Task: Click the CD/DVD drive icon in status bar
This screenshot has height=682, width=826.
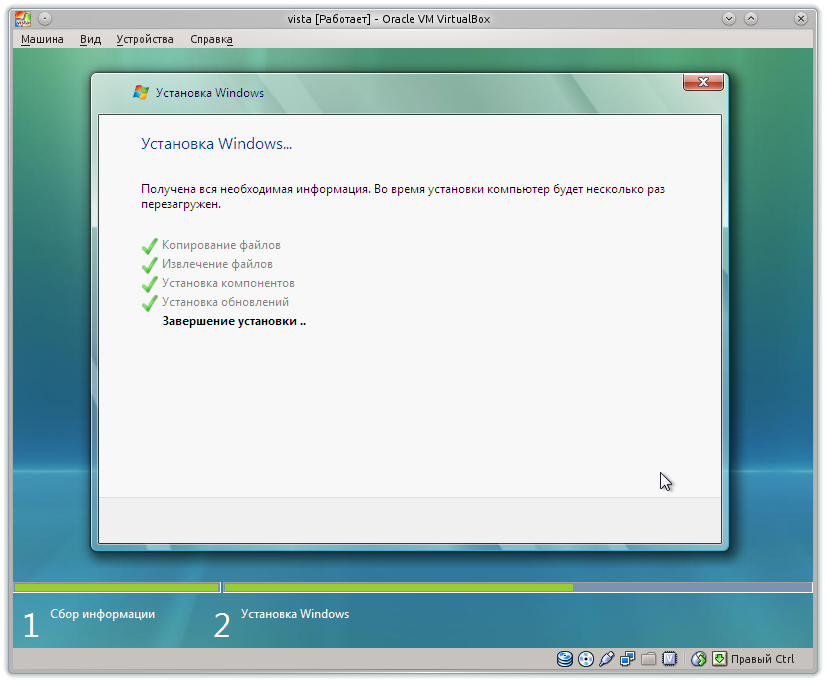Action: [x=585, y=659]
